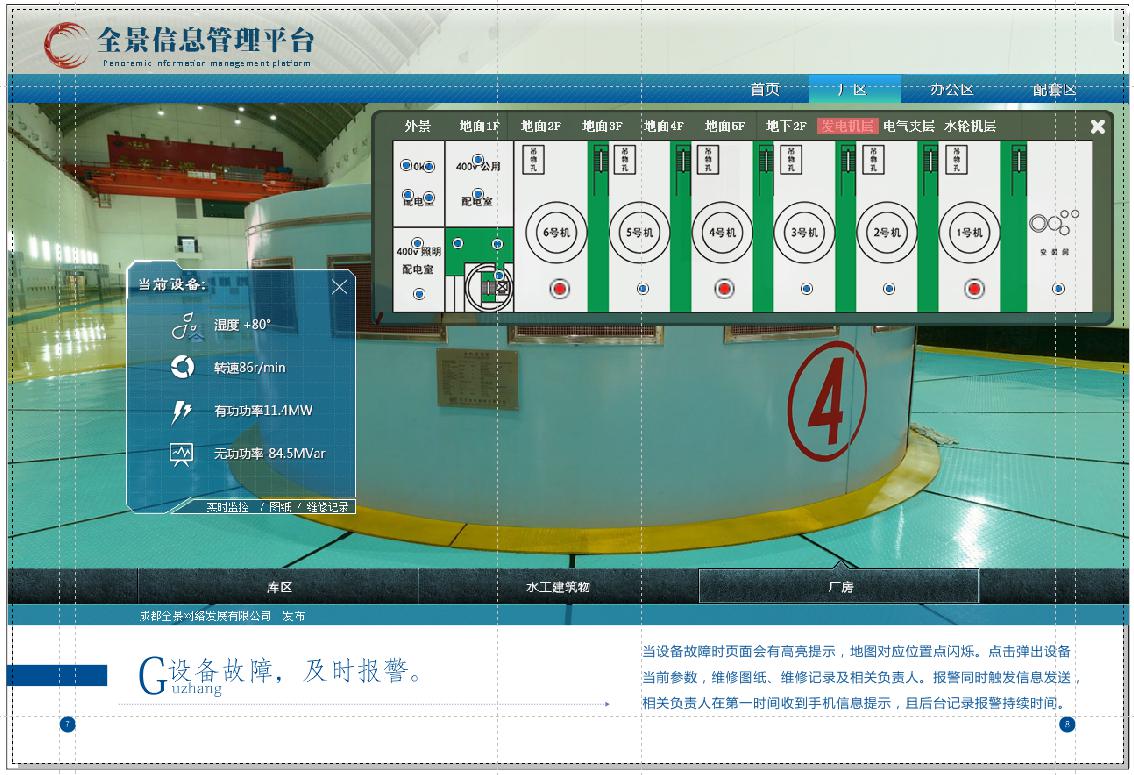This screenshot has height=775, width=1134.
Task: Select the blue location marker under 3号机
Action: tap(806, 289)
